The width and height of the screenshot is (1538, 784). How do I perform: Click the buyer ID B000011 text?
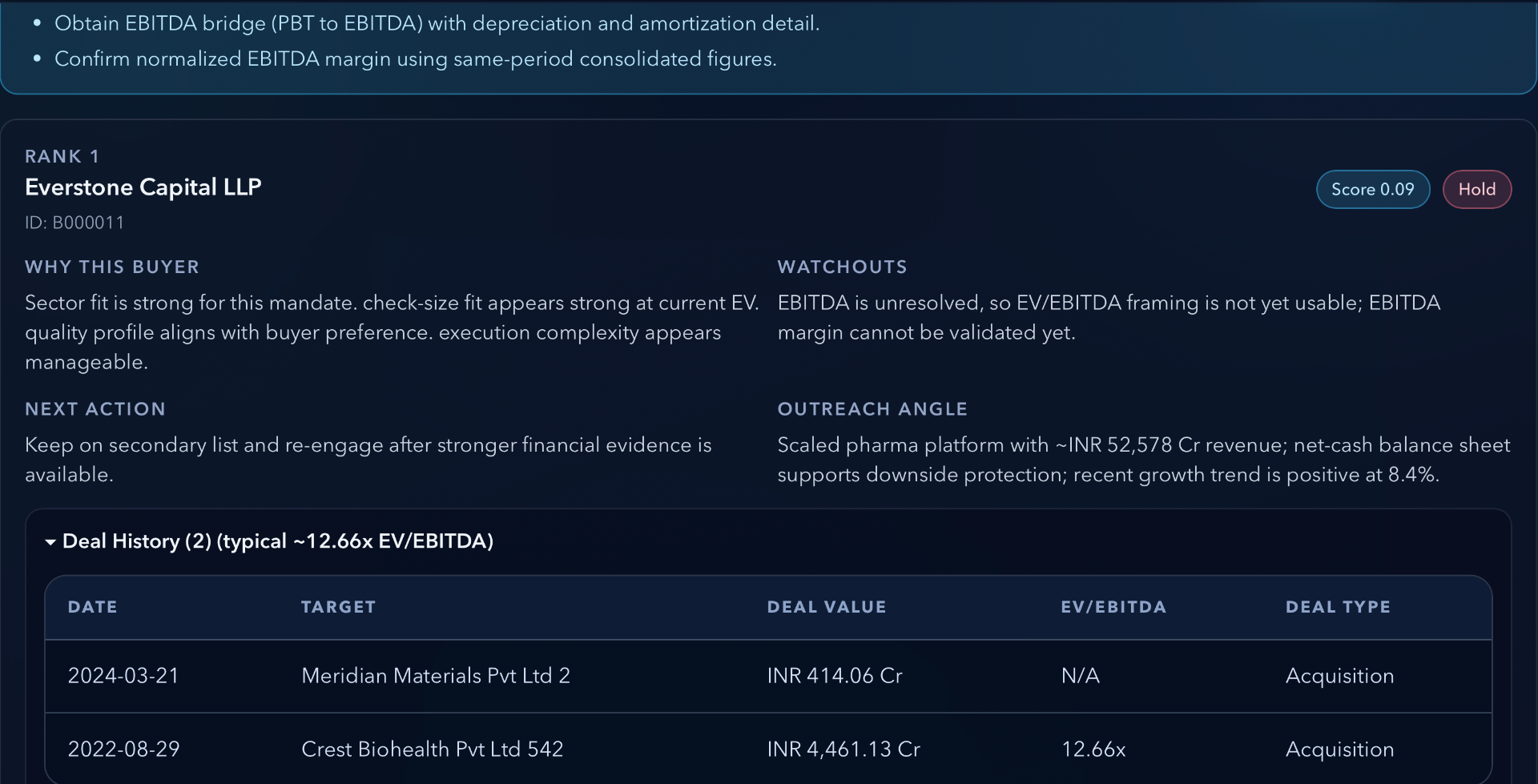click(x=74, y=223)
